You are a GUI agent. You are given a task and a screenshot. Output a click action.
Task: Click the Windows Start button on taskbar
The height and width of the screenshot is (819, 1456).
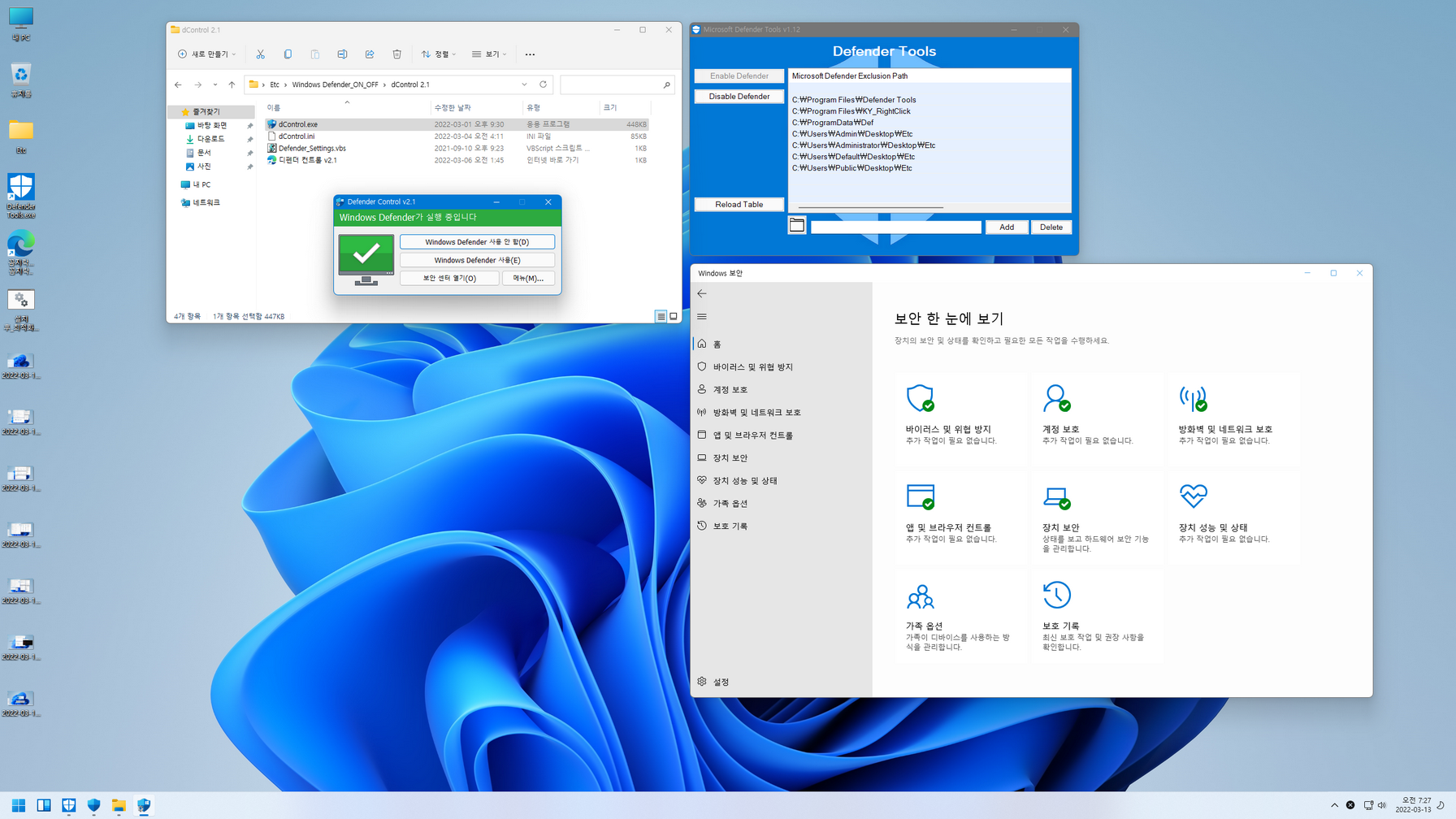coord(18,805)
